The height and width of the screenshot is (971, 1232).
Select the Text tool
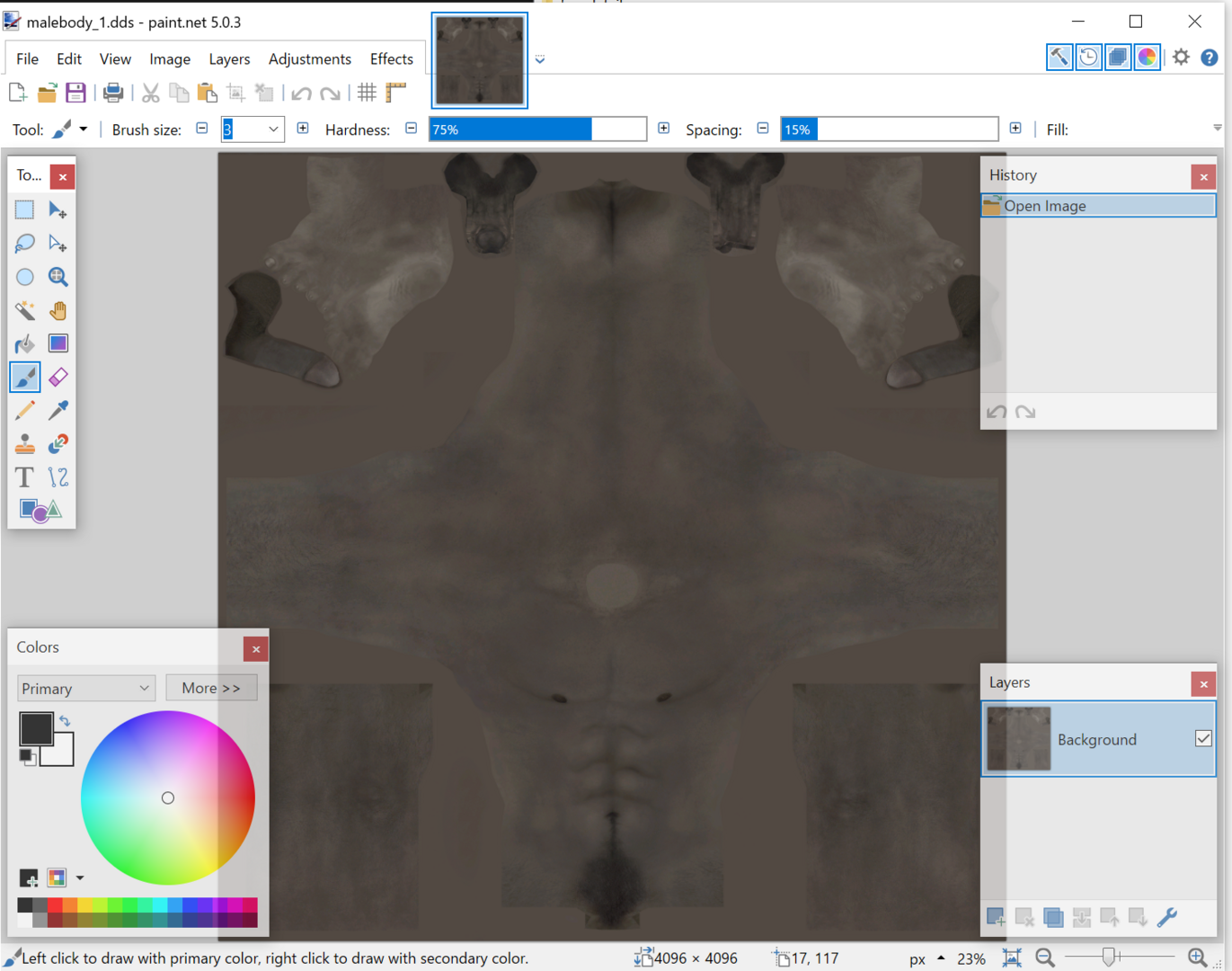[24, 477]
